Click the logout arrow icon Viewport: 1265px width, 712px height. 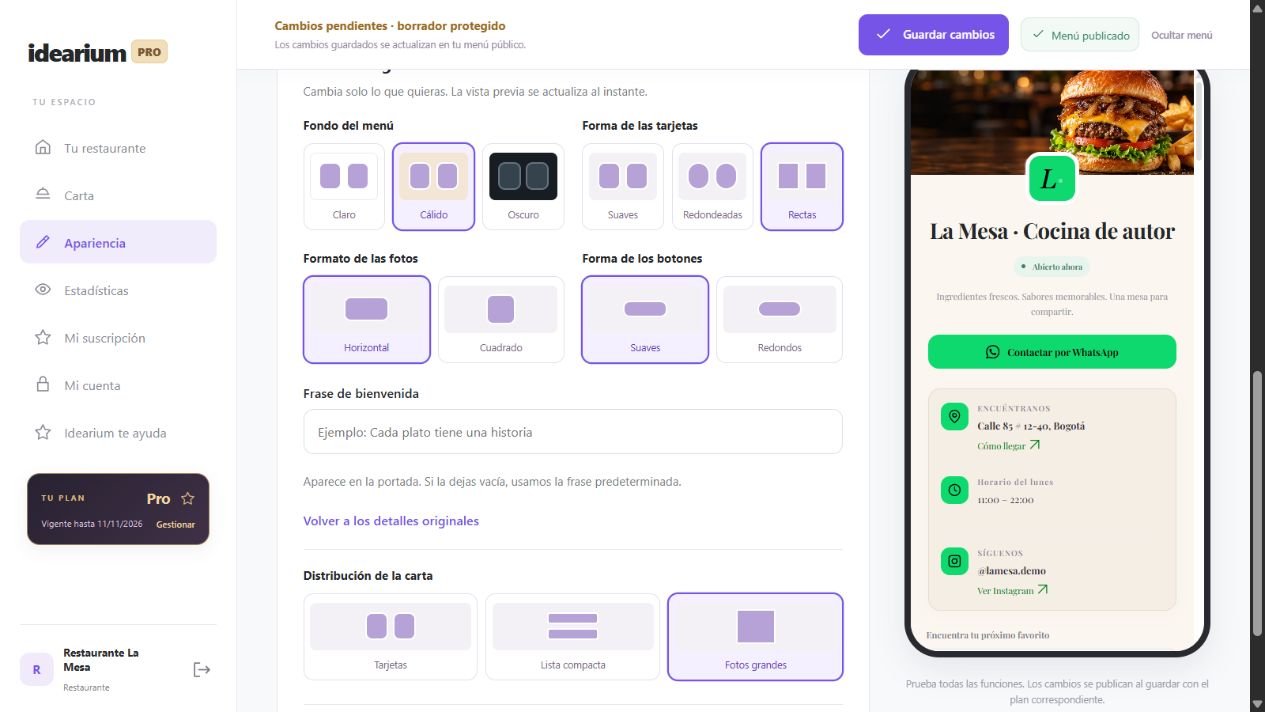[x=201, y=669]
